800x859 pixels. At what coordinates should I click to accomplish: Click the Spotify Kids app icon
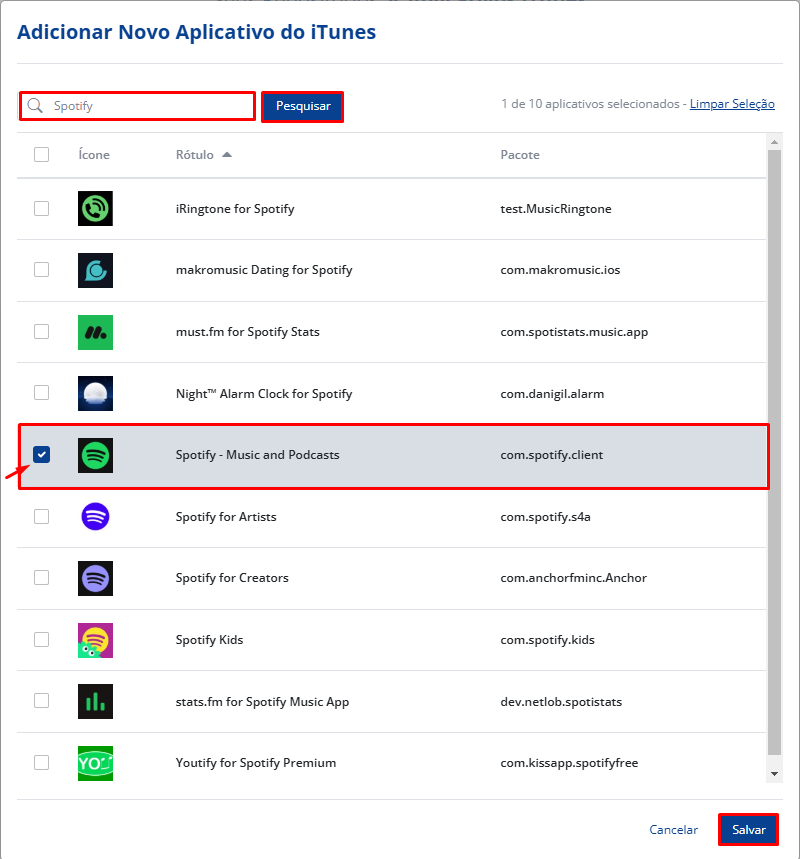tap(95, 640)
